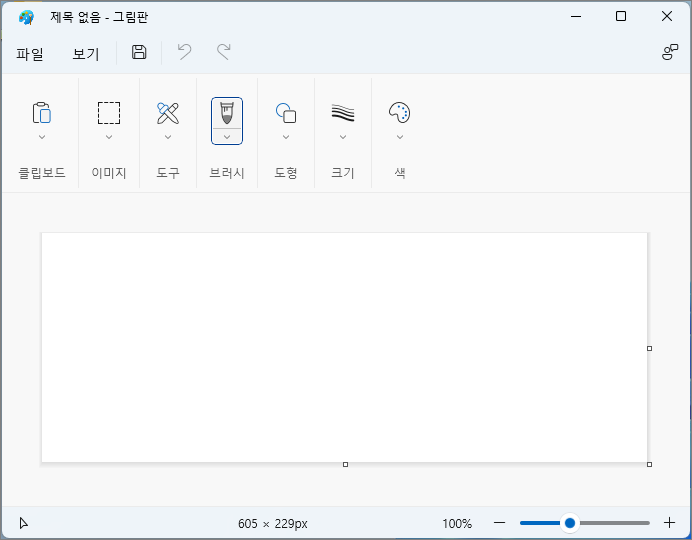Image resolution: width=692 pixels, height=540 pixels.
Task: Click the zoom out minus button
Action: (x=500, y=523)
